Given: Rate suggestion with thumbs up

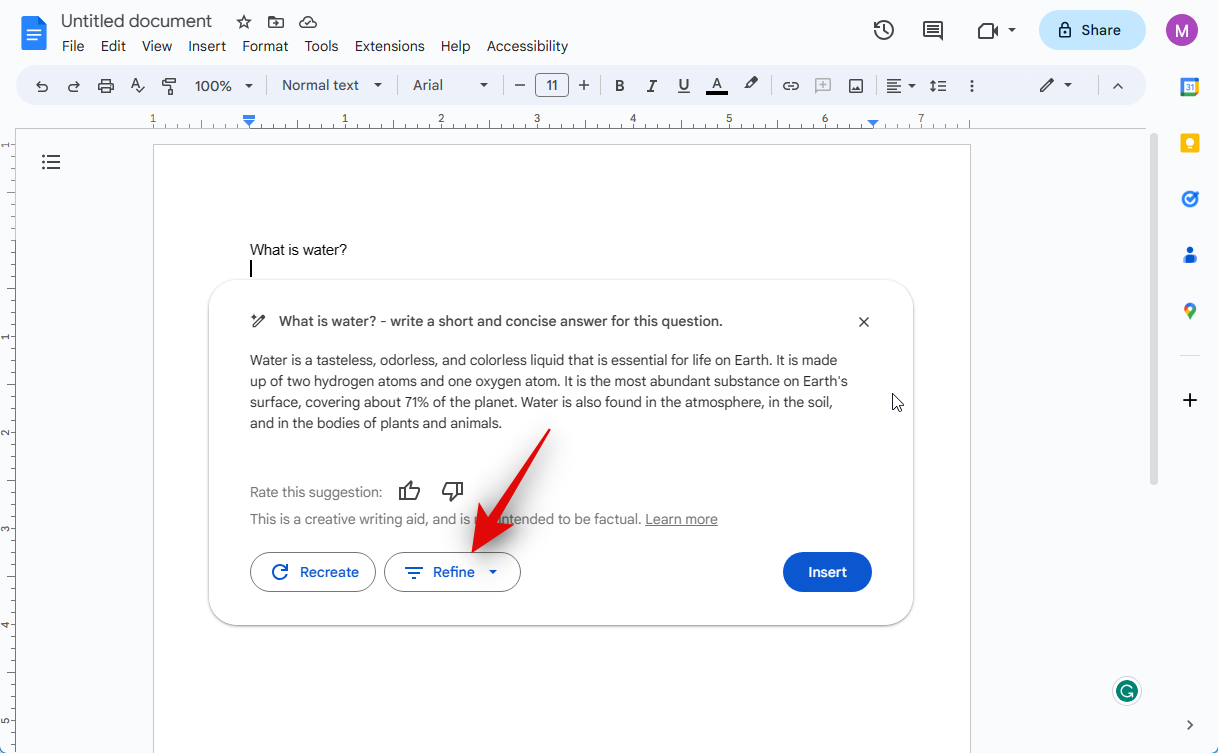Looking at the screenshot, I should (409, 491).
